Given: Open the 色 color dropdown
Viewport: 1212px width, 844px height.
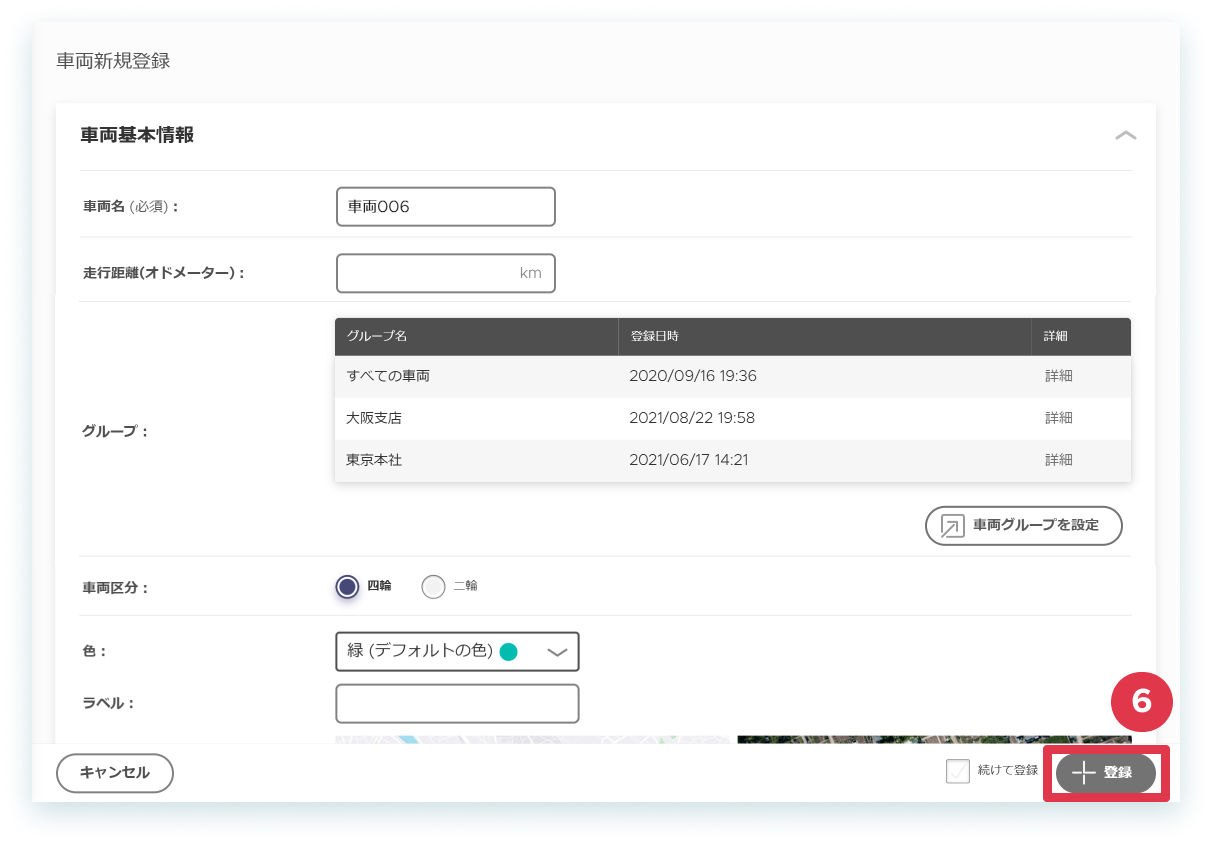Looking at the screenshot, I should tap(458, 651).
